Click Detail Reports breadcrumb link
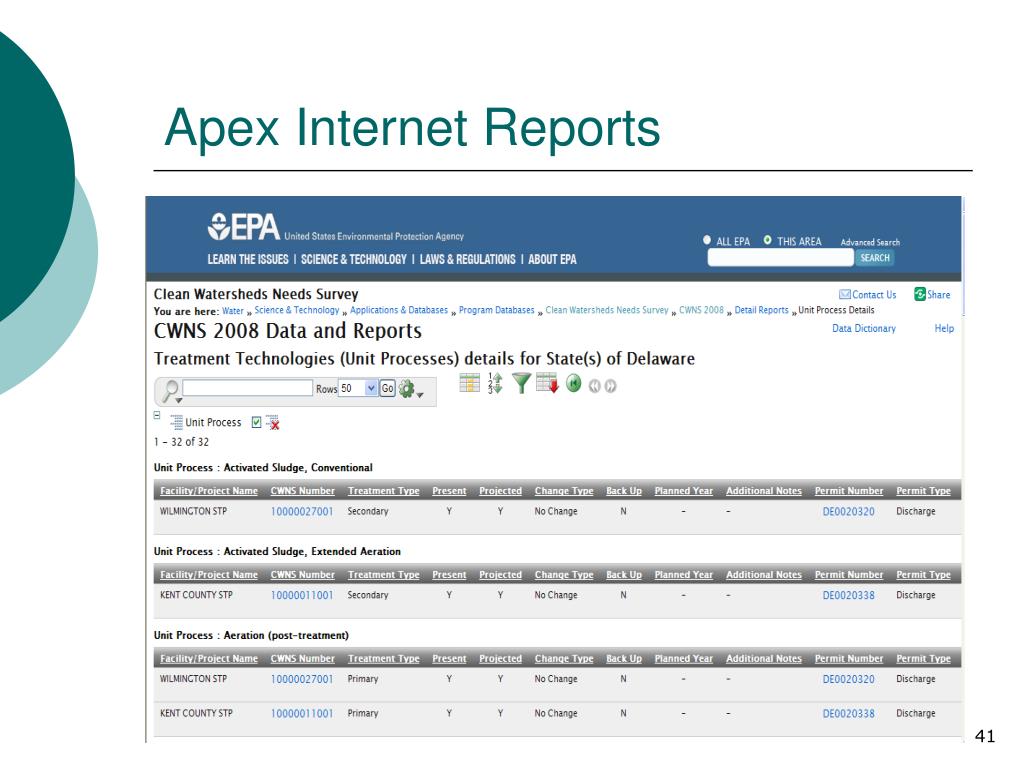Screen dimensions: 1024x768 [761, 310]
